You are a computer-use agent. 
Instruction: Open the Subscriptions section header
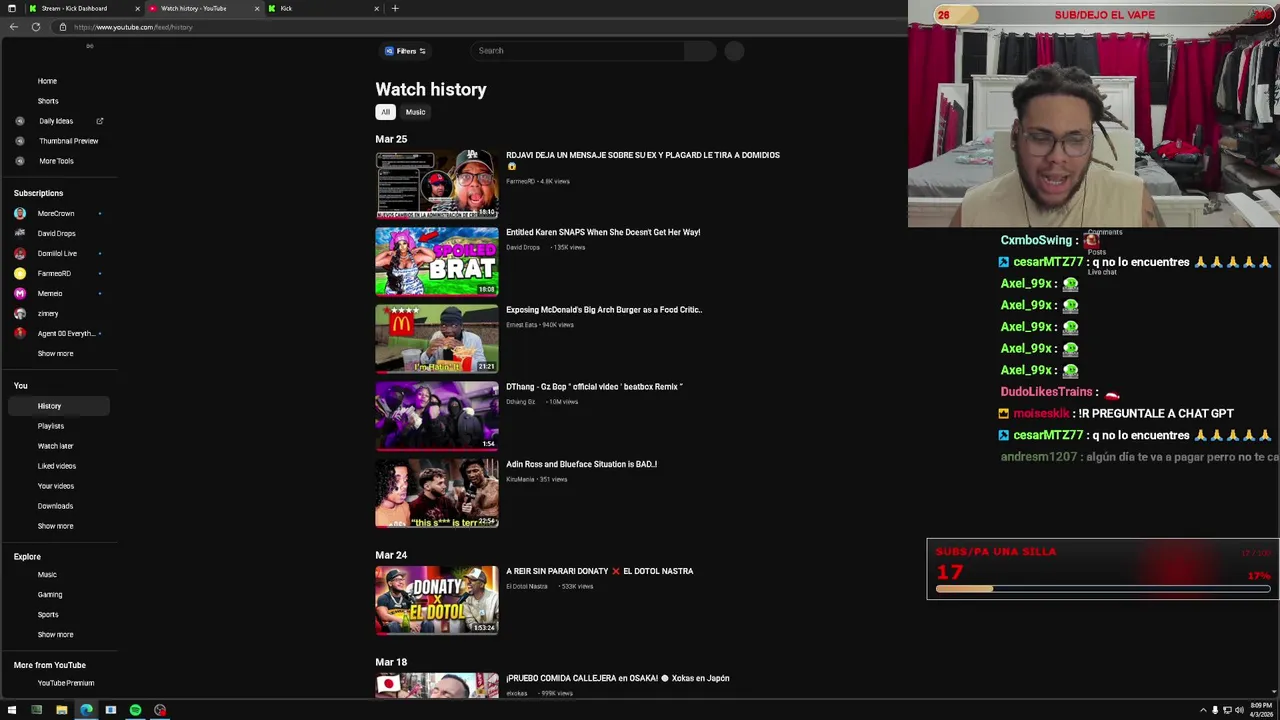click(38, 193)
